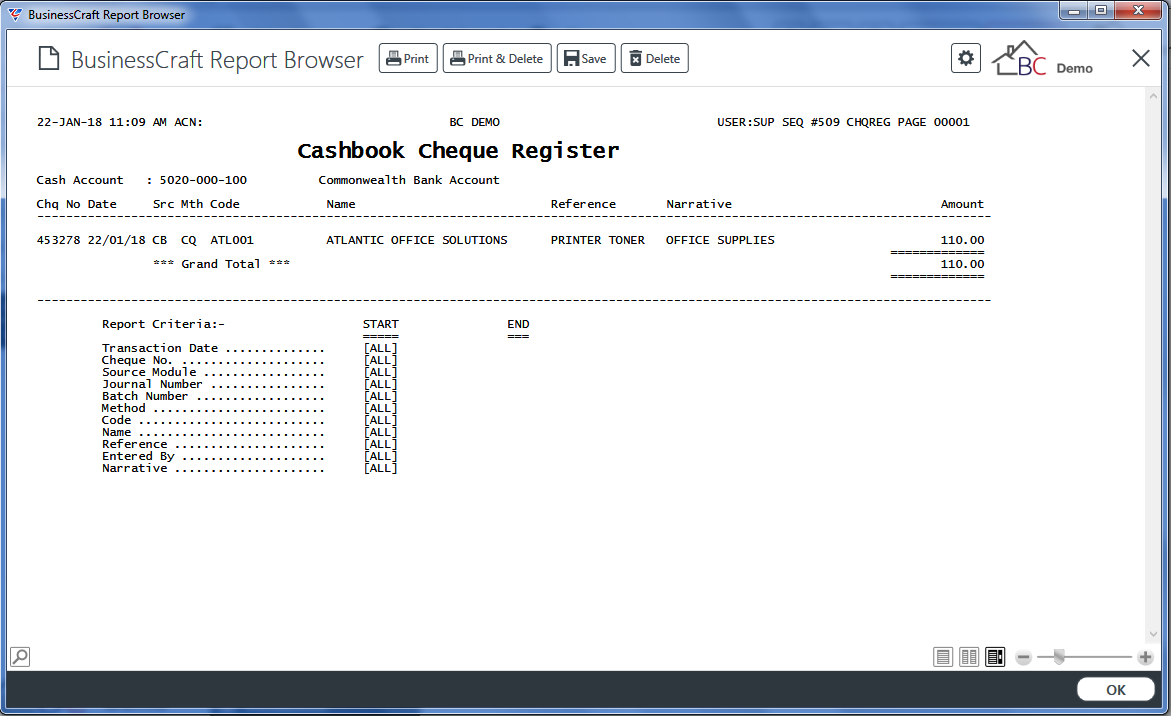Click ATLANTIC OFFICE SOLUTIONS name
This screenshot has width=1171, height=716.
pyautogui.click(x=417, y=240)
